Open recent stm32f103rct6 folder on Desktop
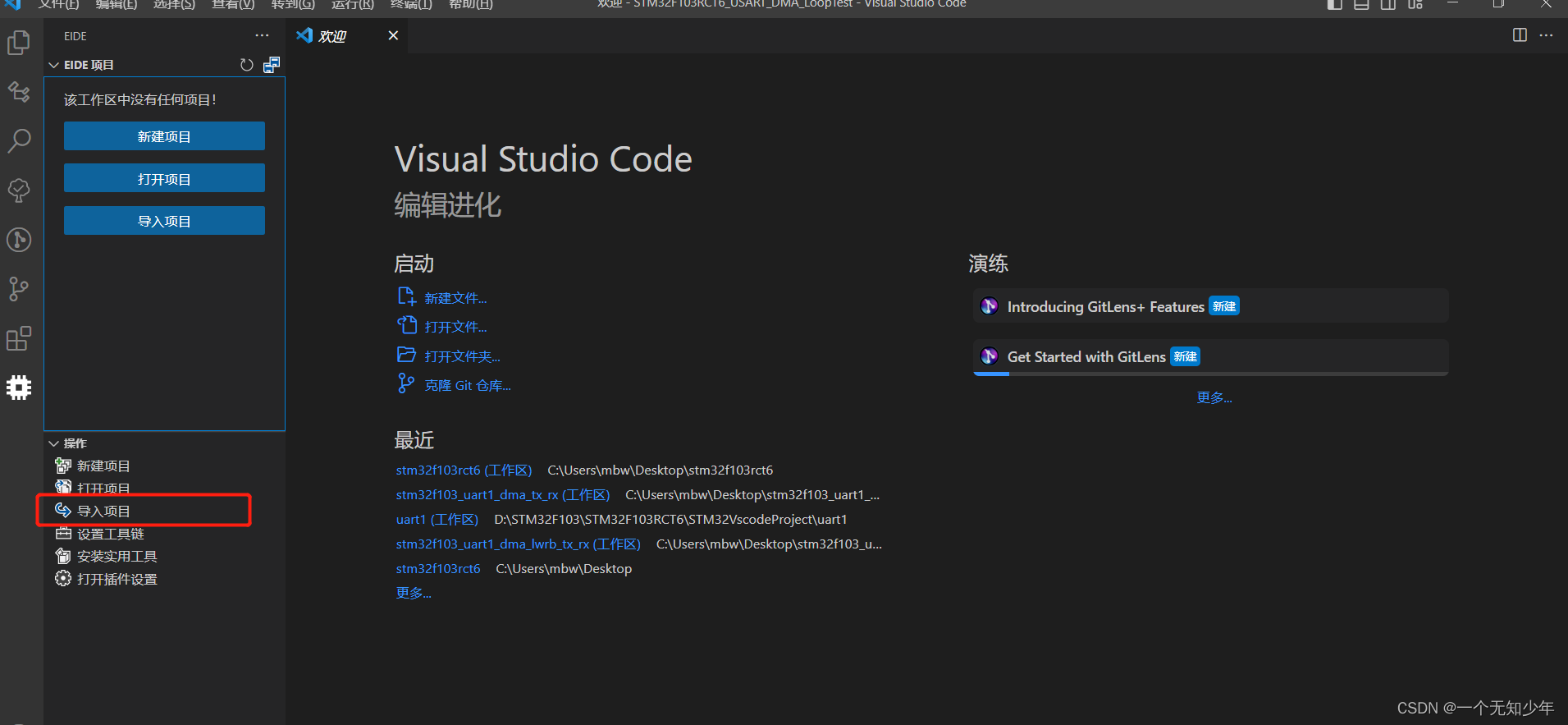1568x725 pixels. pos(438,568)
